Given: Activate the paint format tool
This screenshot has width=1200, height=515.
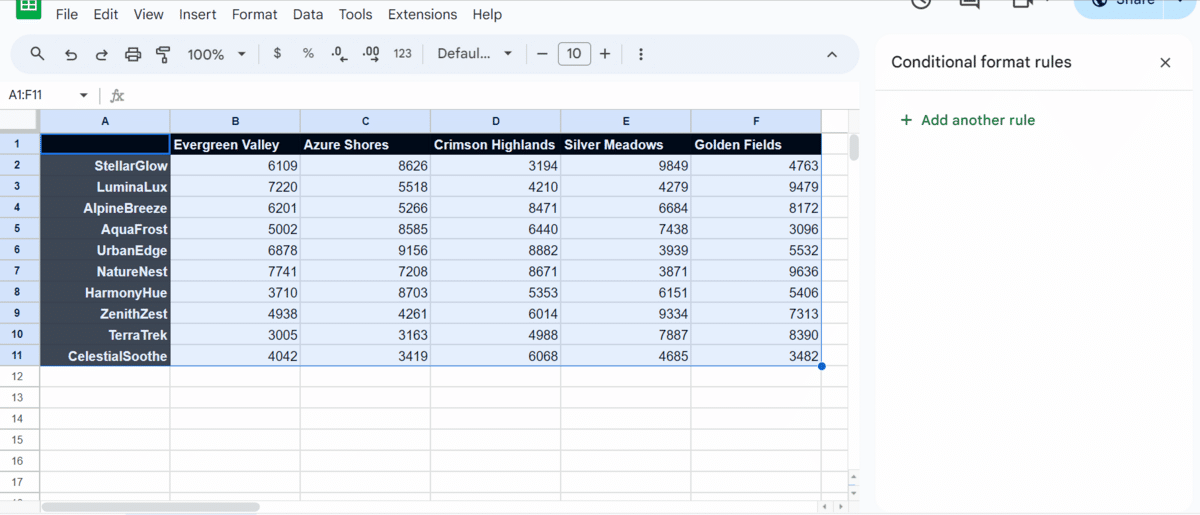Looking at the screenshot, I should pos(163,54).
